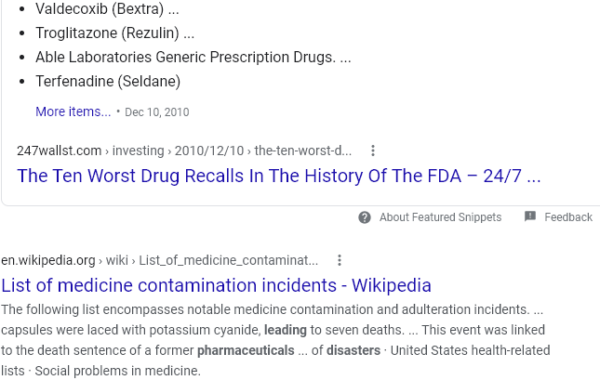600x380 pixels.
Task: Click the Dec 10, 2010 date
Action: (157, 112)
